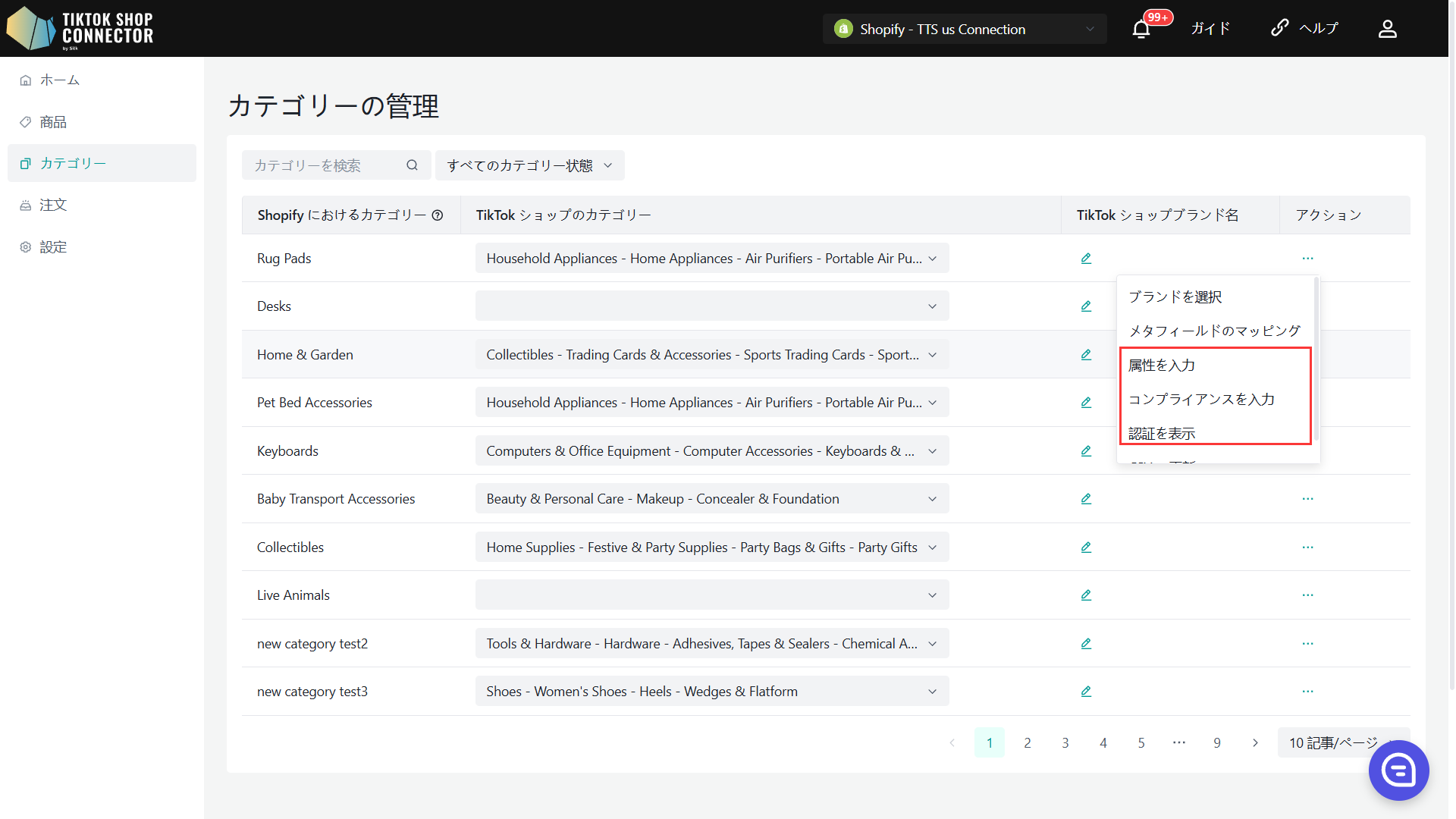
Task: Open カテゴリー in the sidebar
Action: click(x=102, y=163)
